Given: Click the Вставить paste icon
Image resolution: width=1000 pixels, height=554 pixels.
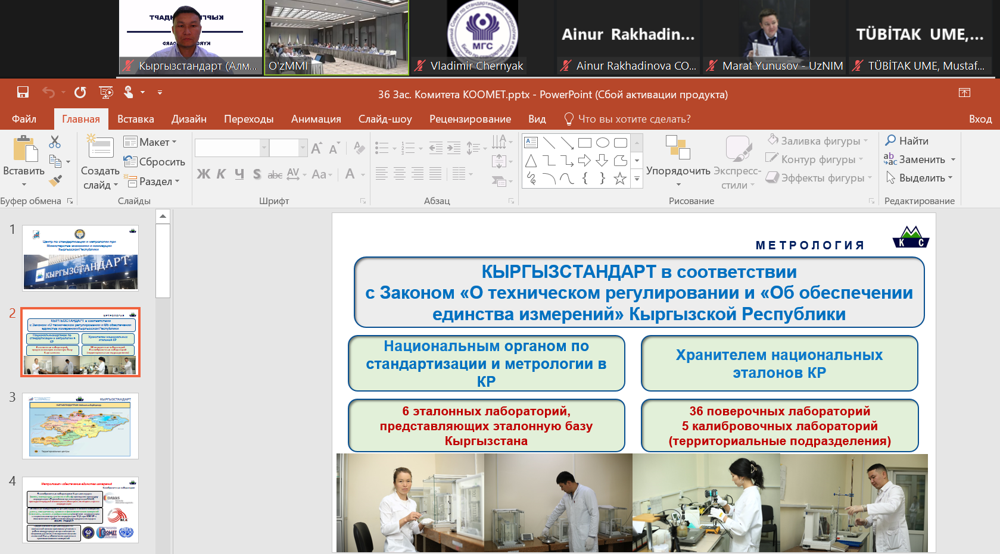Looking at the screenshot, I should click(x=24, y=149).
